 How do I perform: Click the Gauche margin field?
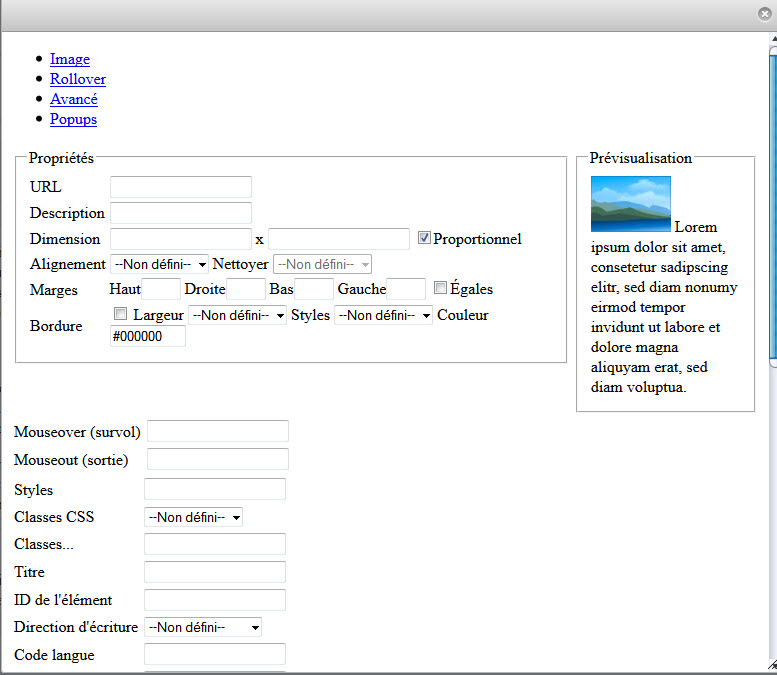click(x=406, y=289)
